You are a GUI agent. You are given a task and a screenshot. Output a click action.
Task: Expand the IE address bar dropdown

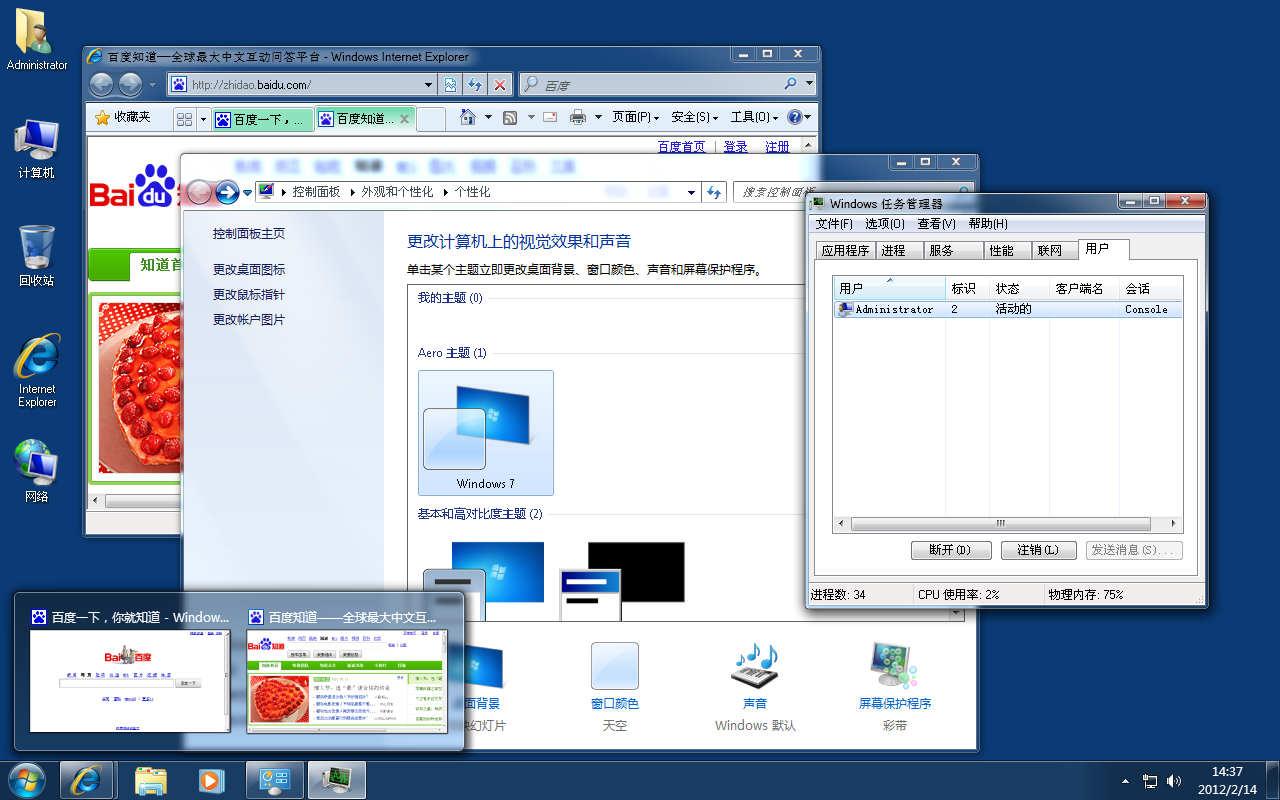(x=429, y=85)
